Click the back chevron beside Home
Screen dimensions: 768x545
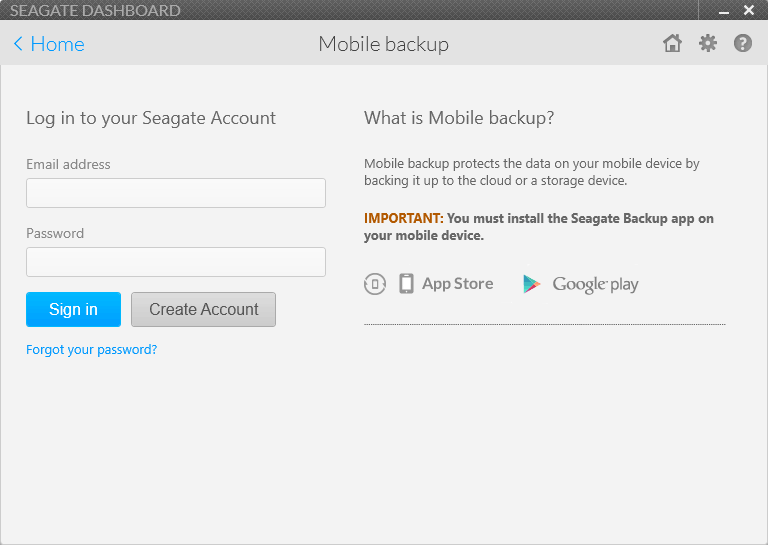coord(18,44)
